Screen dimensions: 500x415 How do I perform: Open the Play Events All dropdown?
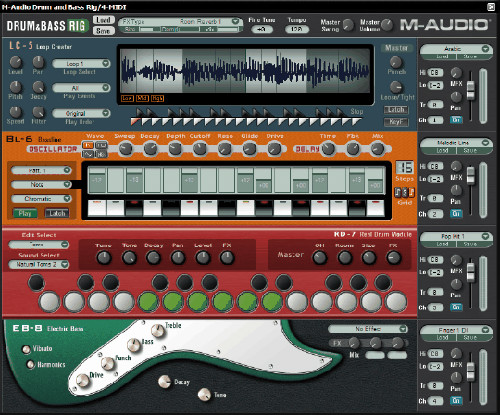tap(81, 88)
